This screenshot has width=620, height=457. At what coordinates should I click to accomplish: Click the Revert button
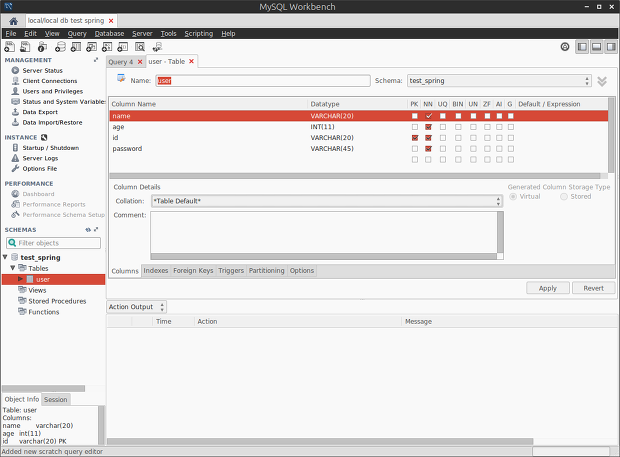coord(594,288)
